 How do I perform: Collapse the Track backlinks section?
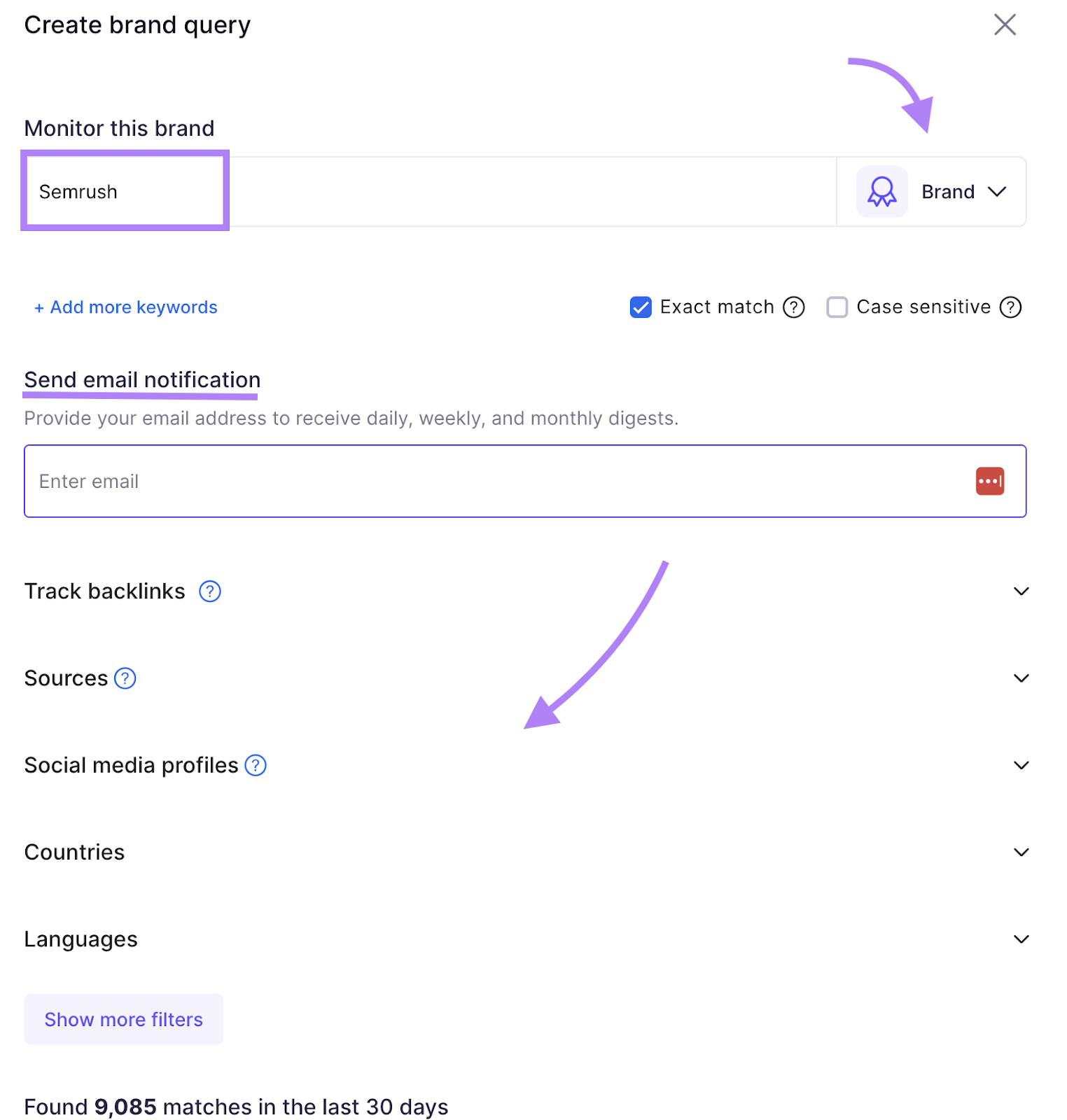[1021, 591]
